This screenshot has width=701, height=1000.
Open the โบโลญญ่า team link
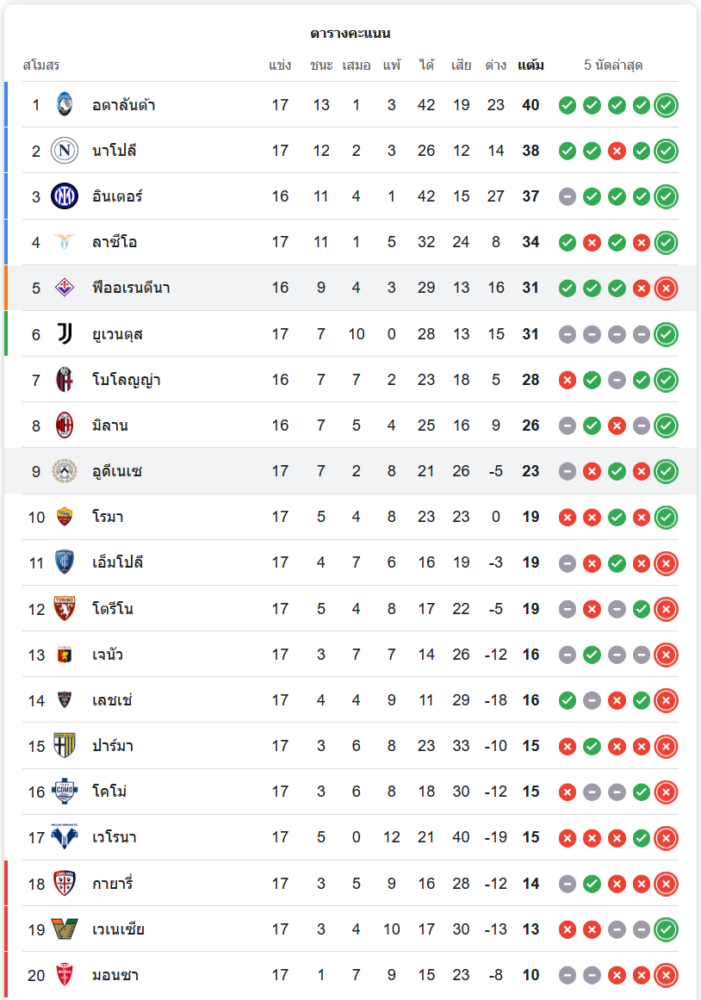(x=126, y=380)
